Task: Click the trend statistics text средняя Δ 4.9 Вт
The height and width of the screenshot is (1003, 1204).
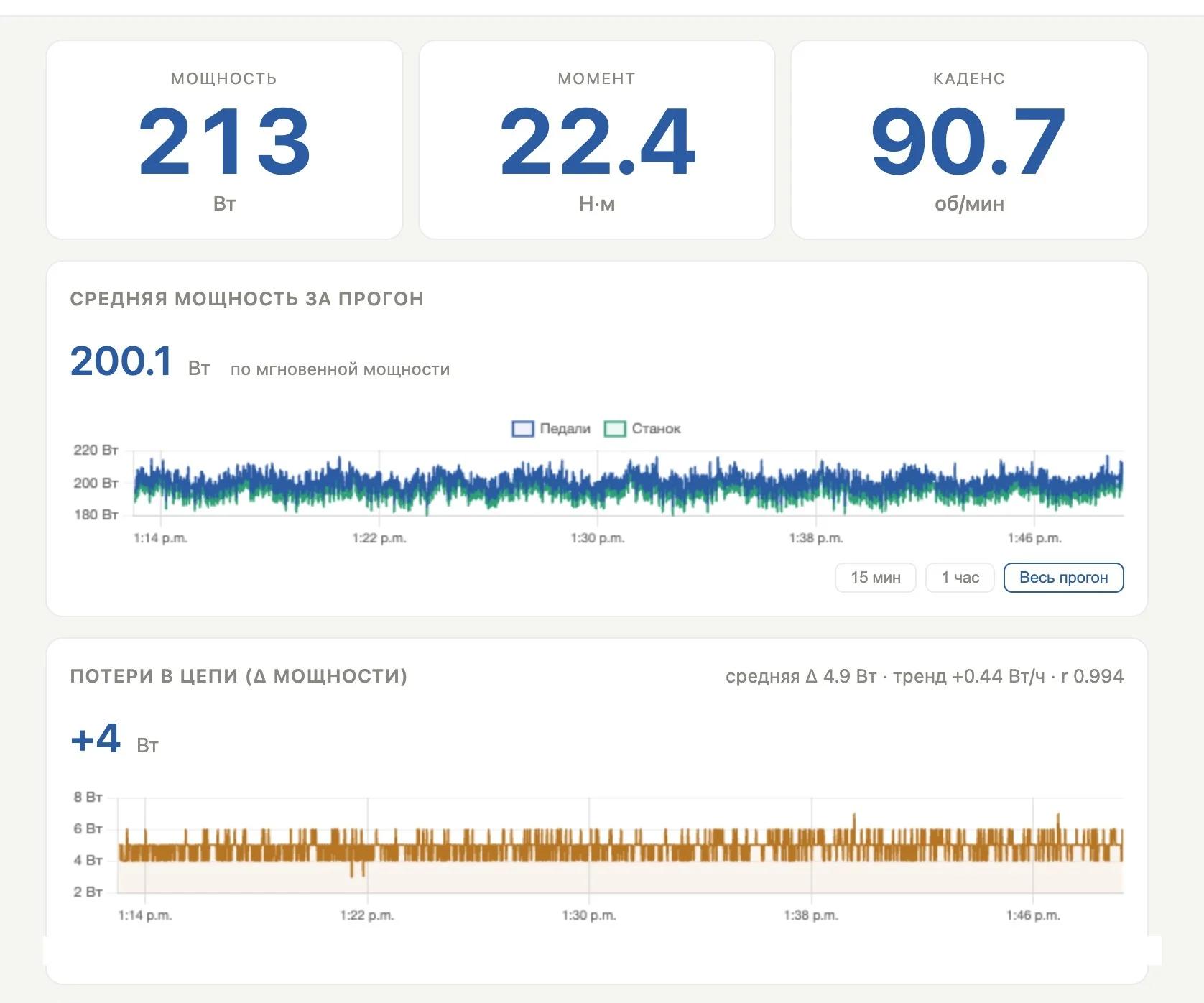Action: tap(801, 676)
